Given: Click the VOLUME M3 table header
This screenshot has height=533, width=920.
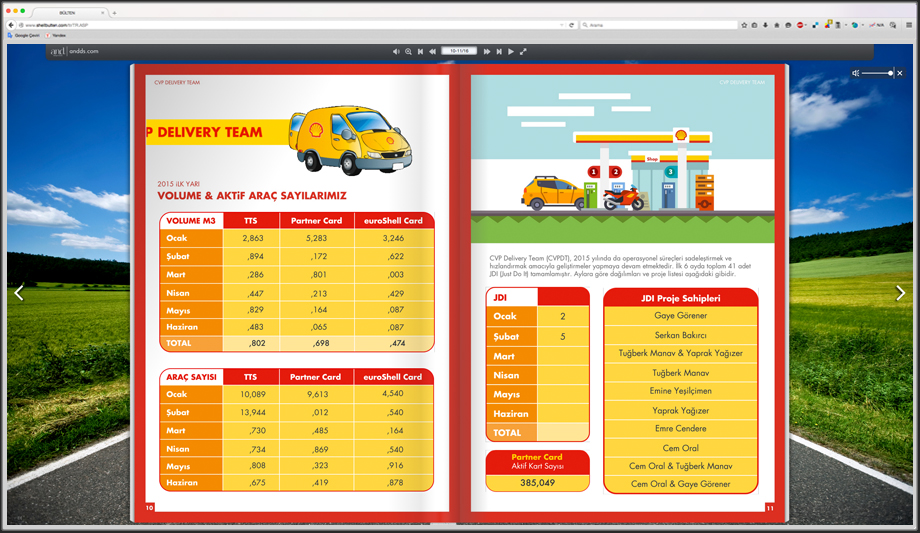Looking at the screenshot, I should point(191,221).
